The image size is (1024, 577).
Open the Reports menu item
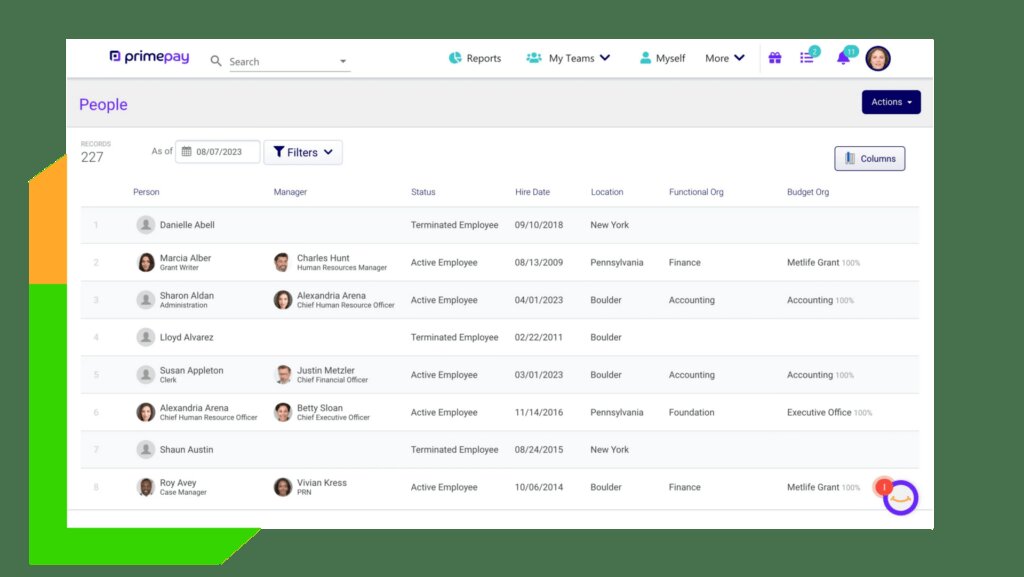pyautogui.click(x=475, y=58)
